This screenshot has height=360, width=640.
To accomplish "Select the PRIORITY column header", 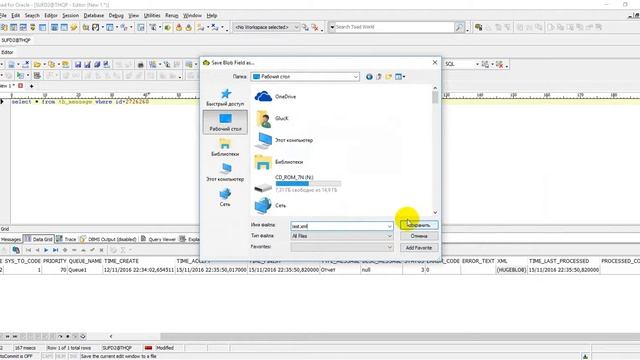I will tap(54, 261).
